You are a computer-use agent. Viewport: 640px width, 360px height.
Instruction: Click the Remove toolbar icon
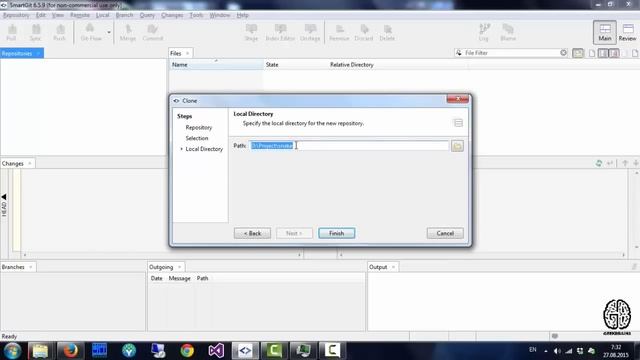[339, 32]
